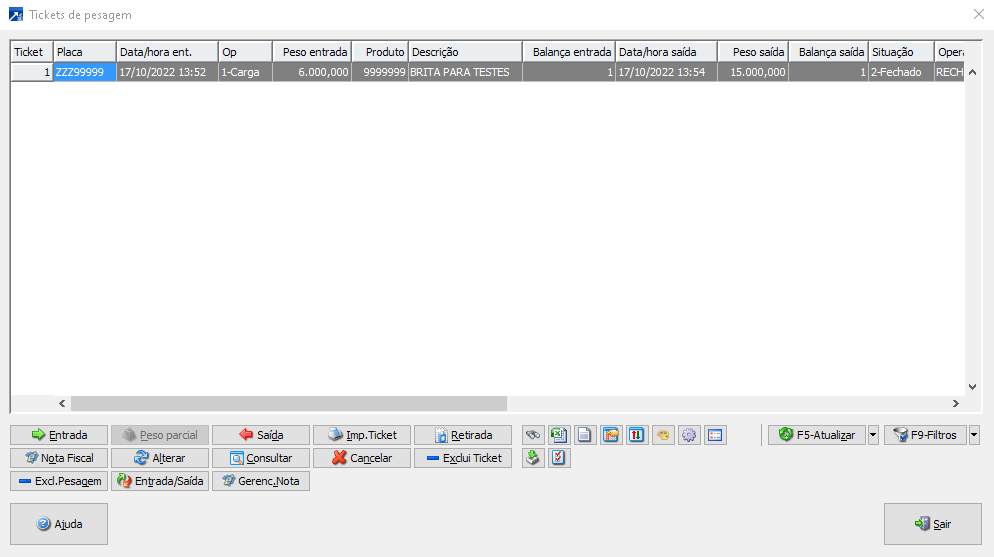This screenshot has width=994, height=557.
Task: Refresh the list with F5-Atualizar
Action: coord(816,435)
